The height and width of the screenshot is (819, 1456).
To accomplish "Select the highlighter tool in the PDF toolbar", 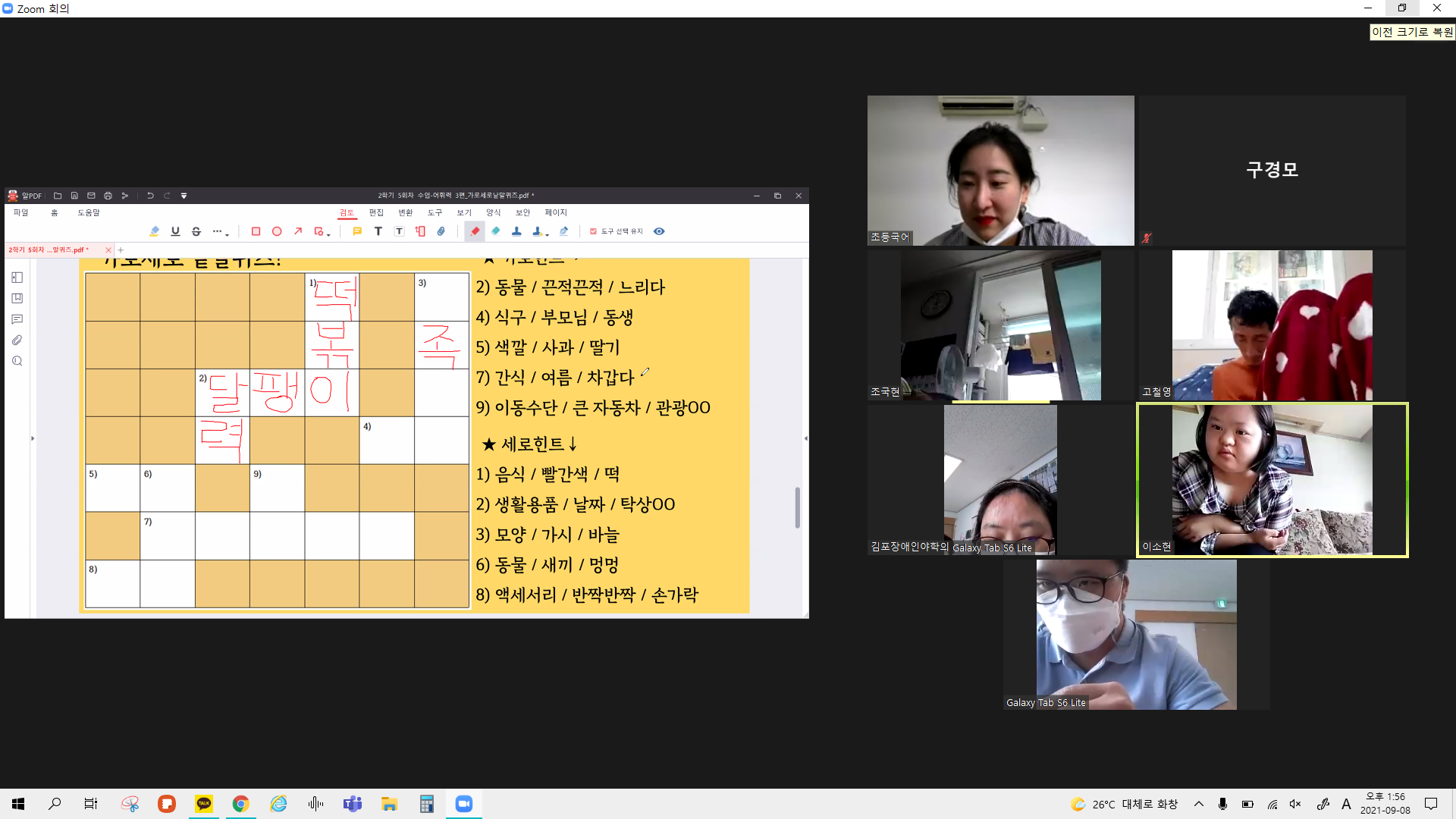I will pyautogui.click(x=155, y=231).
